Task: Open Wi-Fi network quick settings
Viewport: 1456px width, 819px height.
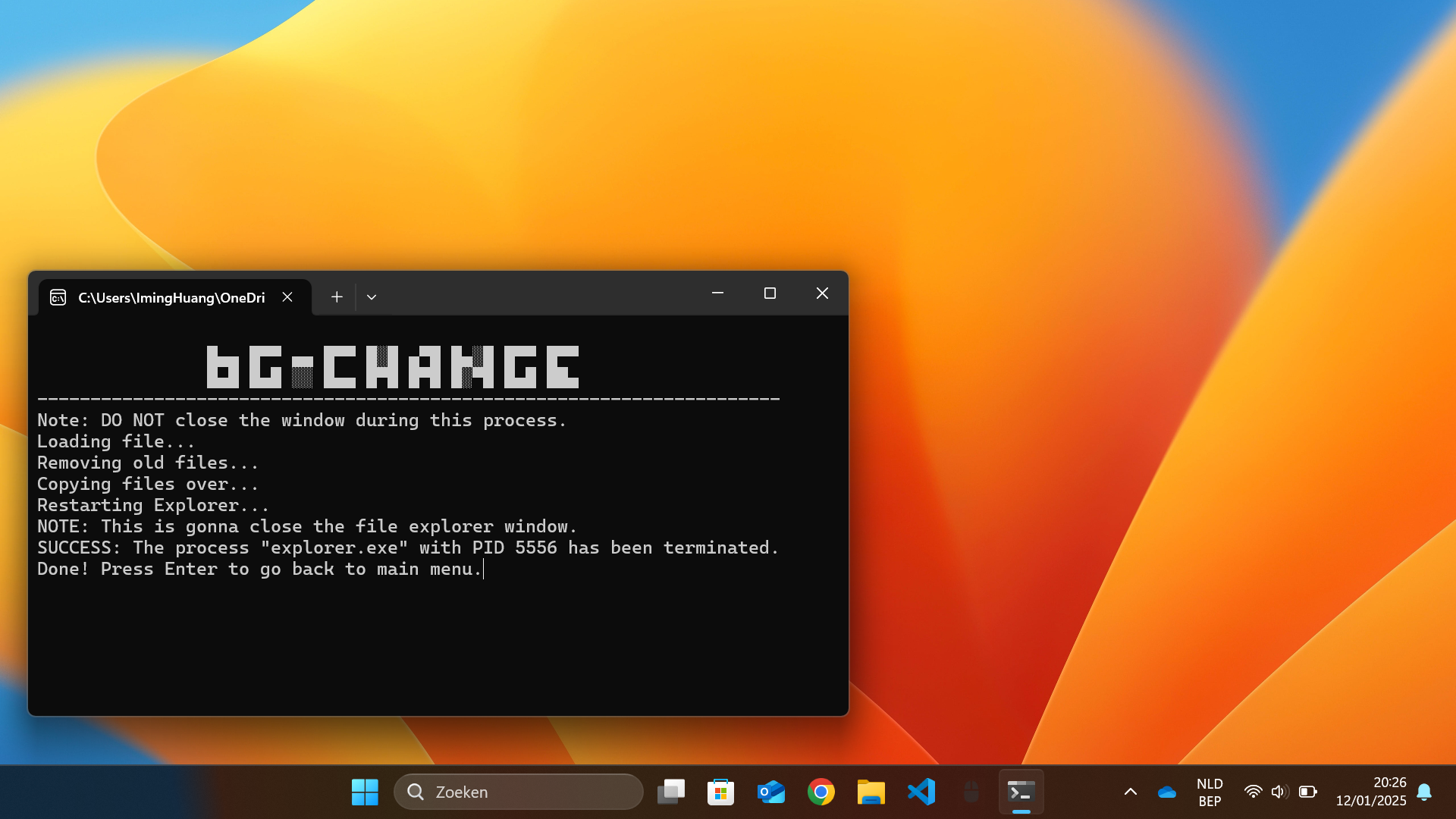Action: (x=1253, y=792)
